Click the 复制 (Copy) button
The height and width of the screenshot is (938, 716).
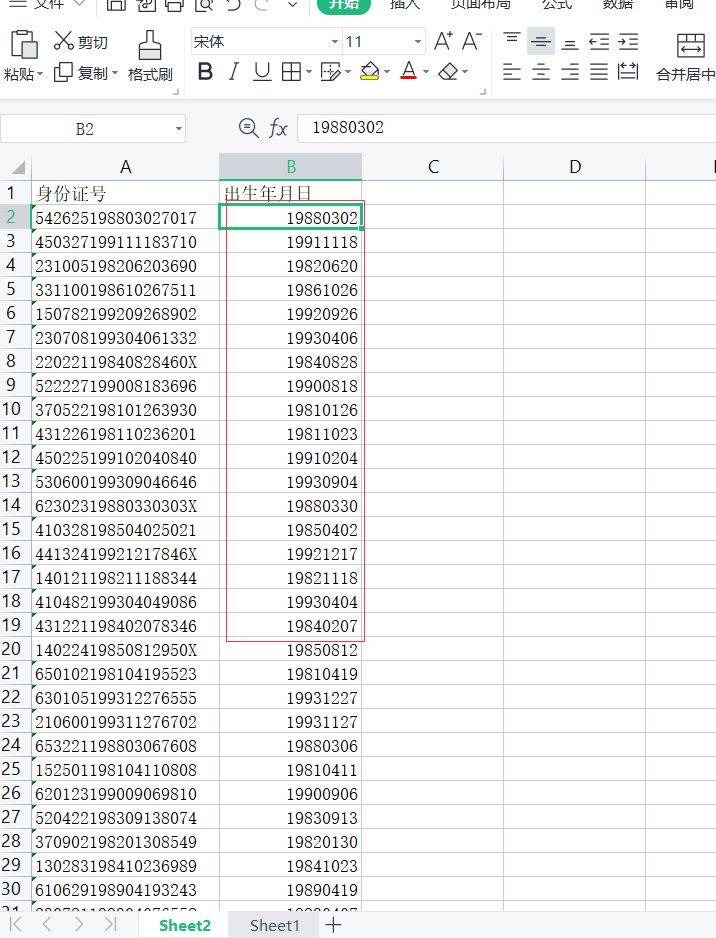(x=84, y=73)
